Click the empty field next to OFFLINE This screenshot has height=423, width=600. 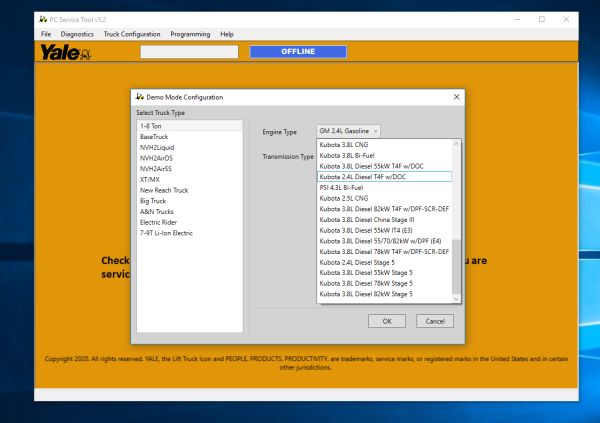189,52
